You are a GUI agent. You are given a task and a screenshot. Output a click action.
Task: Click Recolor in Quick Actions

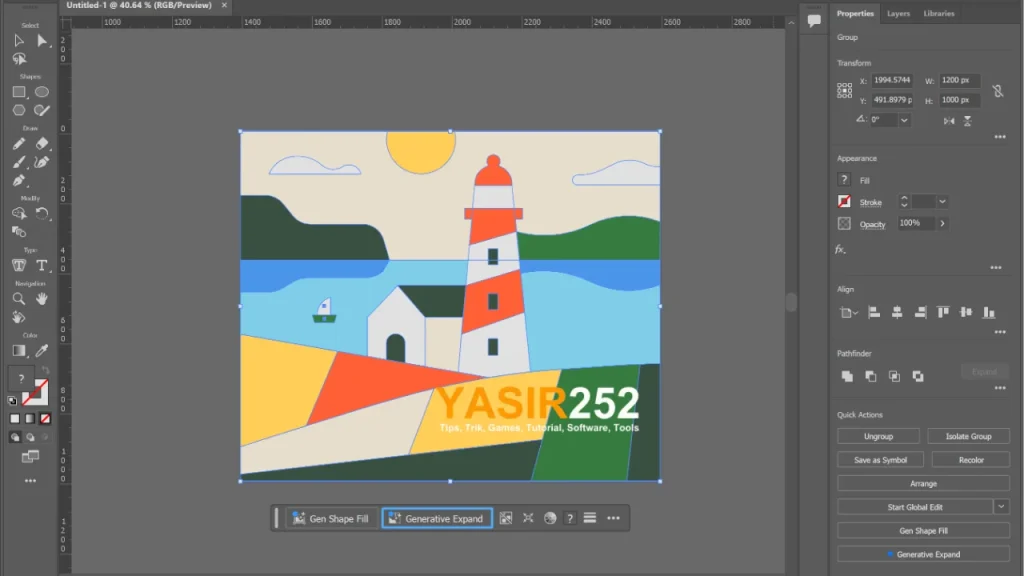point(971,460)
